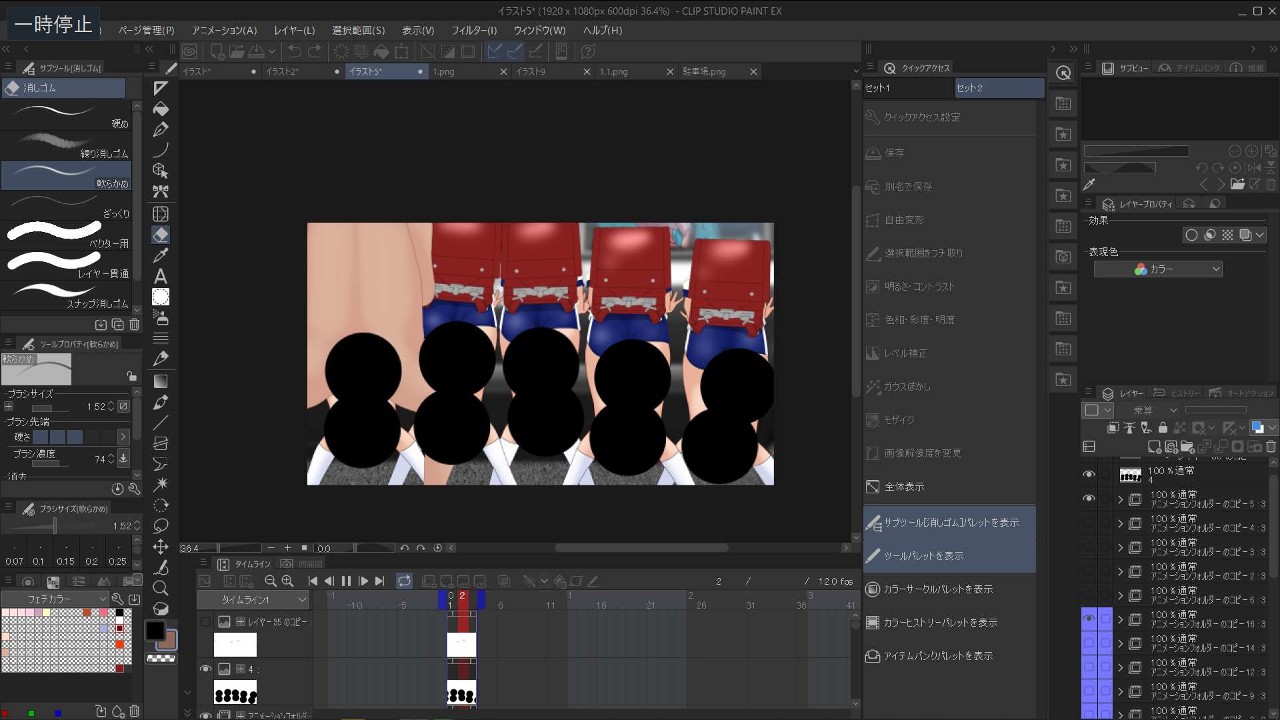
Task: Toggle visibility box of レイヤー 35 のコピー track
Action: [205, 621]
